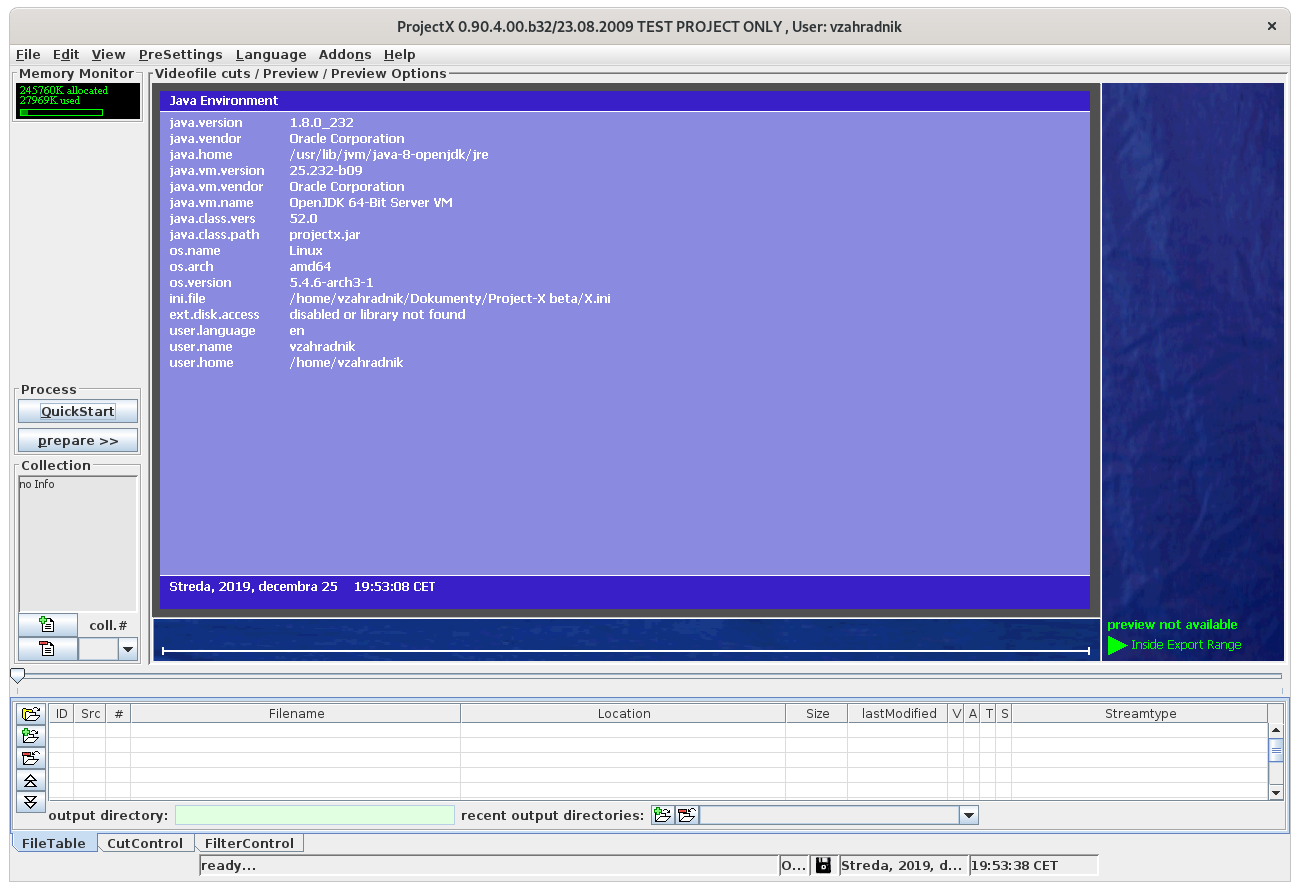Add an output directory with the green plus folder

[x=662, y=815]
